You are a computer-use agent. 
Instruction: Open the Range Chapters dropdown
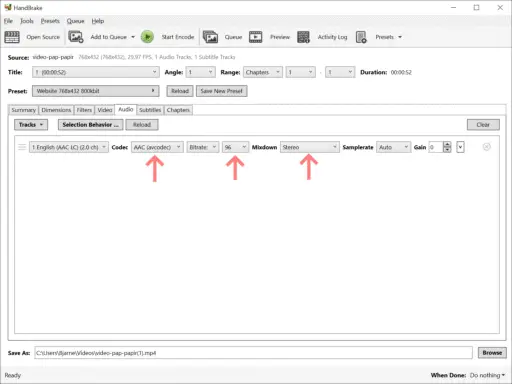tap(263, 72)
